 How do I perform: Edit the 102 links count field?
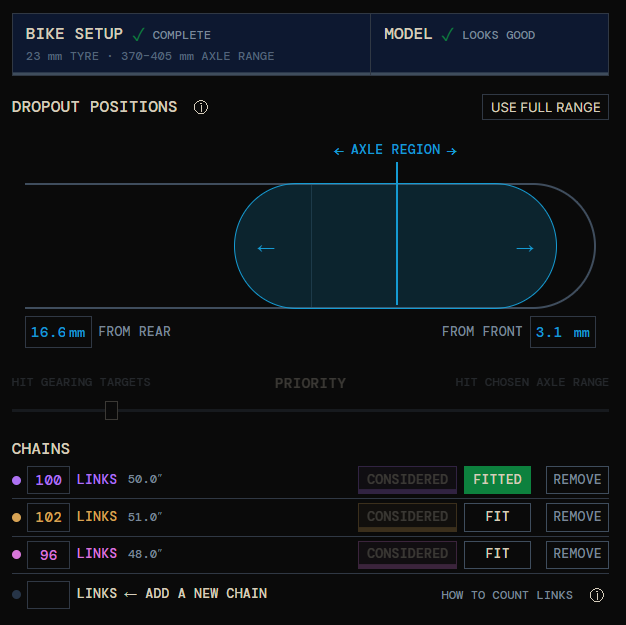click(x=48, y=517)
